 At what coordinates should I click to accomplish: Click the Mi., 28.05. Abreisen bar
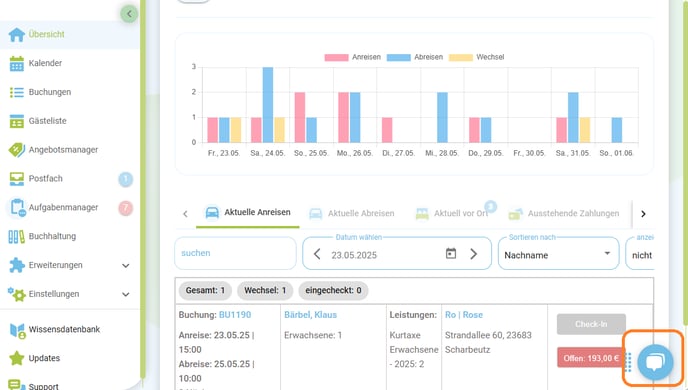click(x=442, y=117)
